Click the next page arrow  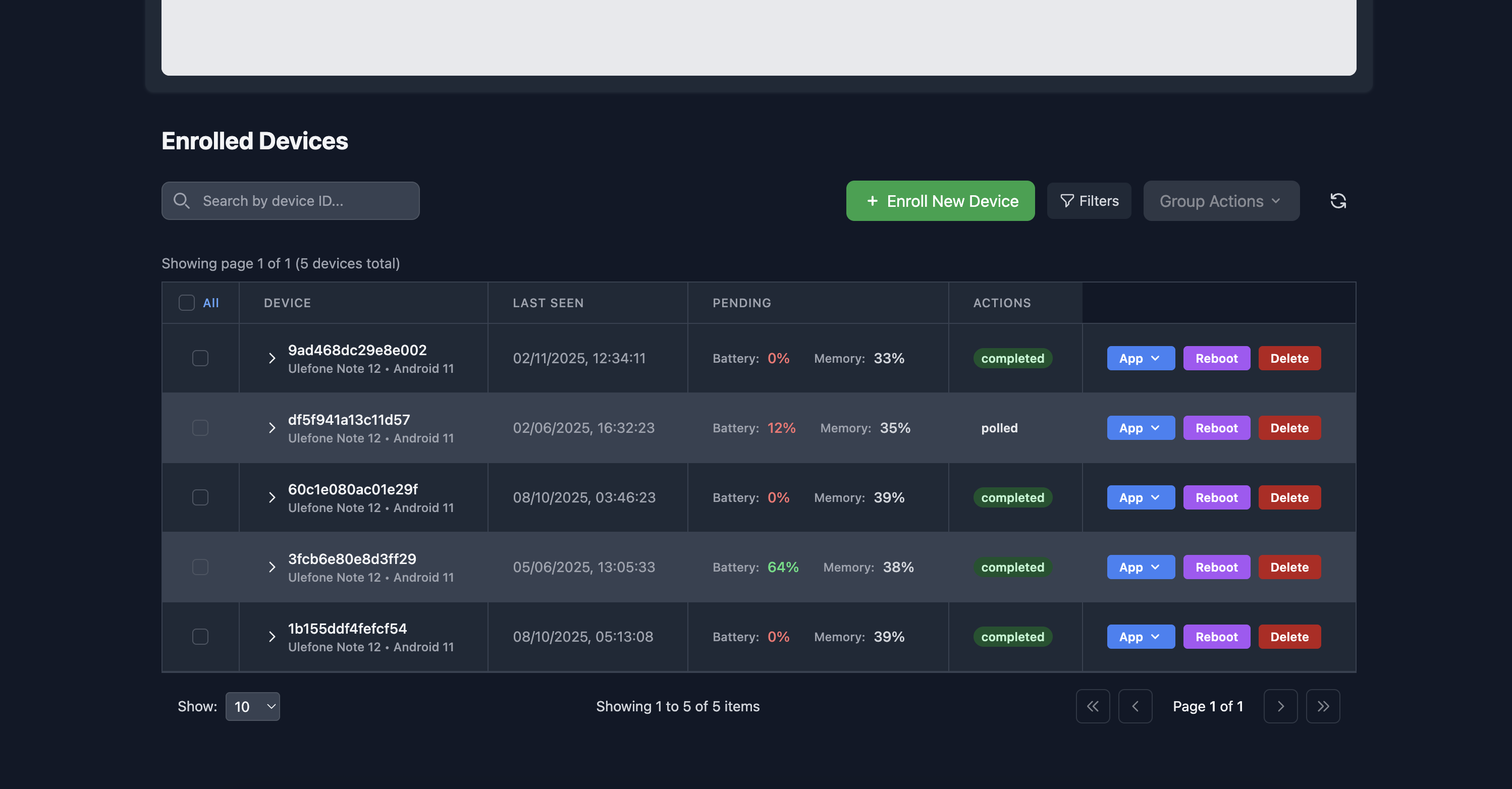tap(1281, 706)
